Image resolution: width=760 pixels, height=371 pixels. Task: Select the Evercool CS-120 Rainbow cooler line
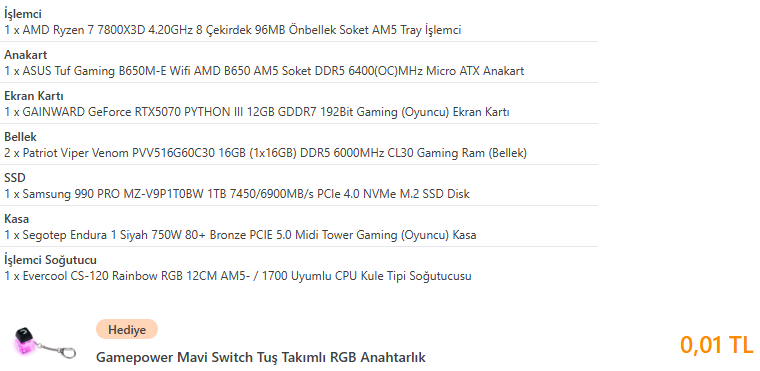coord(238,276)
